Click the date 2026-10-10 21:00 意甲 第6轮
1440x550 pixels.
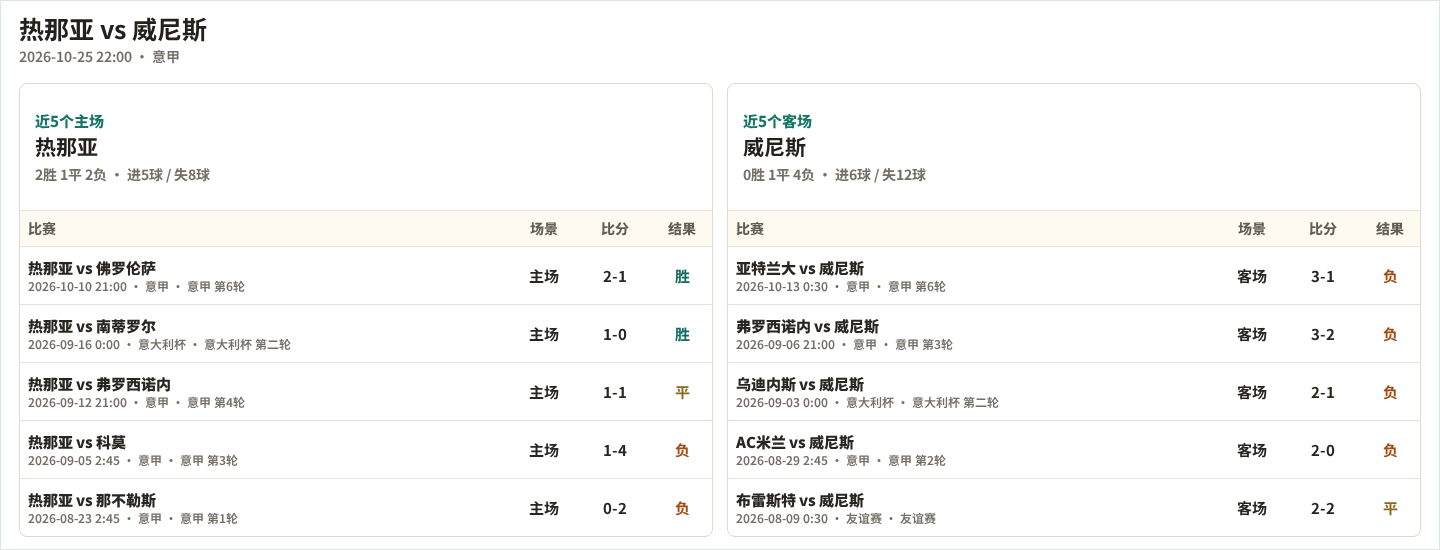click(136, 287)
